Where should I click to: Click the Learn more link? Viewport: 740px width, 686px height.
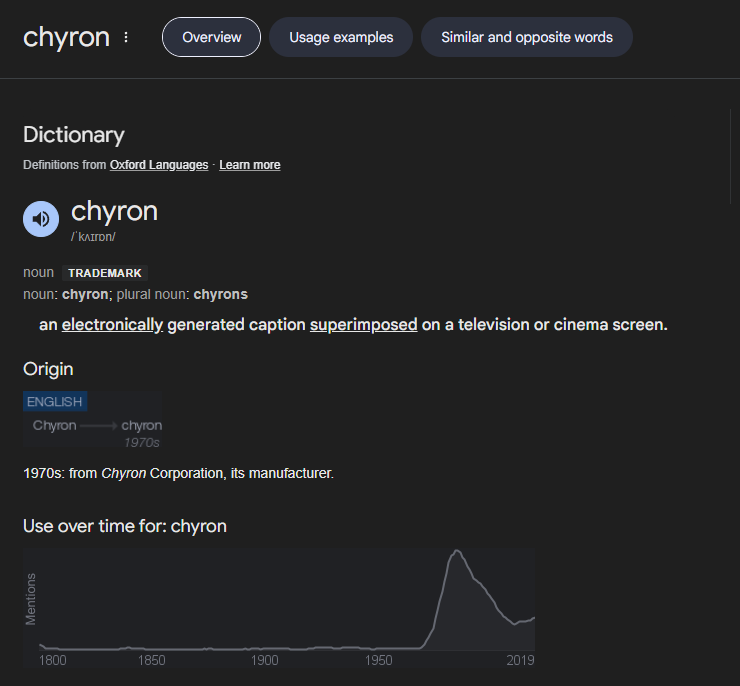pyautogui.click(x=250, y=165)
